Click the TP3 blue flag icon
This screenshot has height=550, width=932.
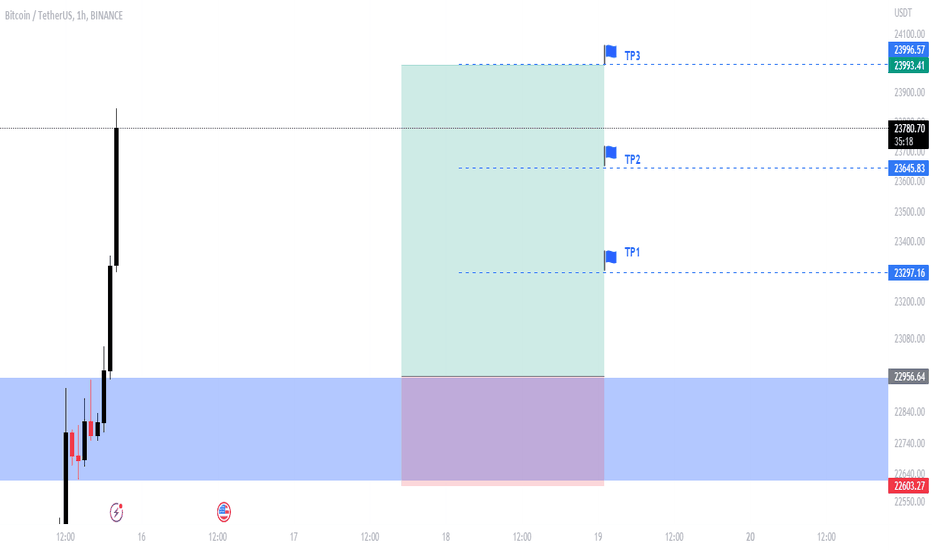coord(610,52)
